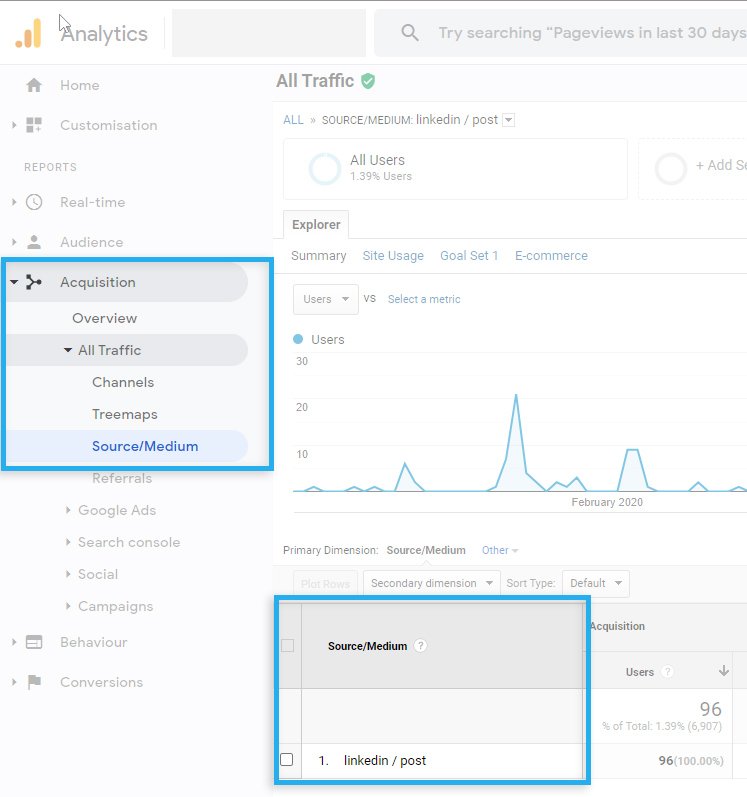This screenshot has width=747, height=797.
Task: Open the Users metric dropdown
Action: tap(326, 299)
